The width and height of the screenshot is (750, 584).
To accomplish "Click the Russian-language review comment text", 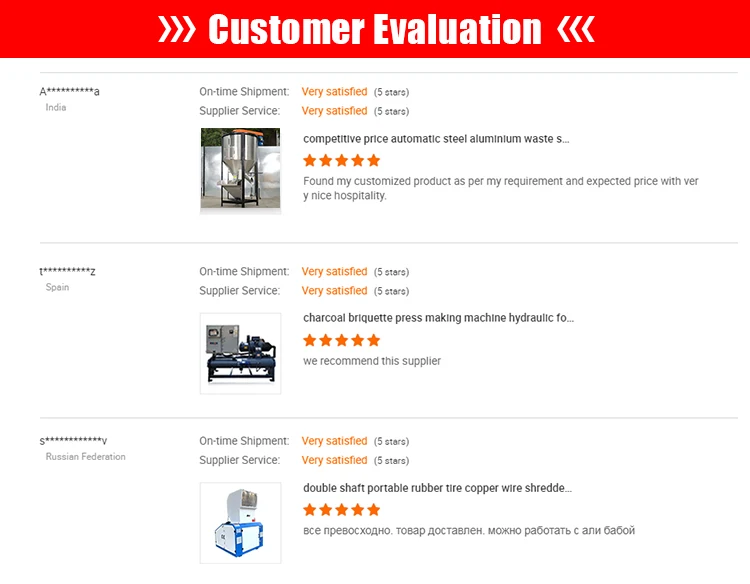I will pyautogui.click(x=469, y=530).
